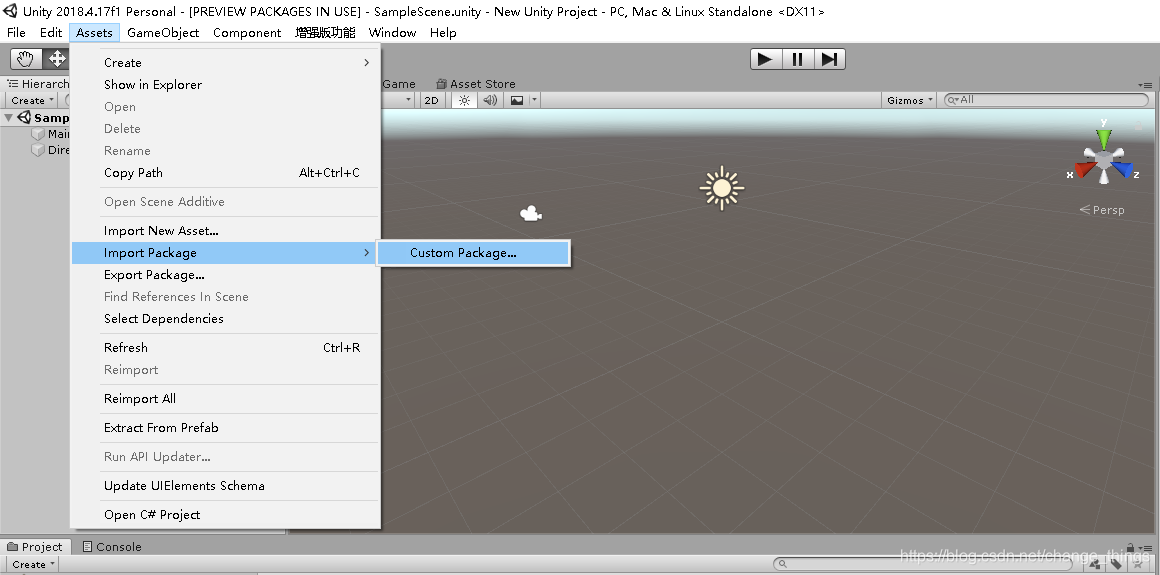Choose Custom Package...
Image resolution: width=1160 pixels, height=575 pixels.
click(473, 253)
